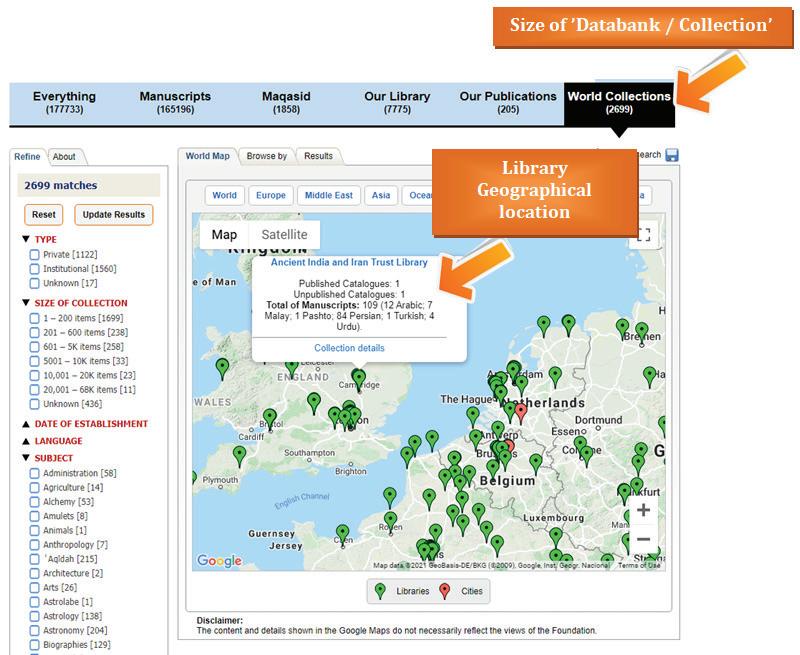Image resolution: width=800 pixels, height=655 pixels.
Task: Click the green Libraries legend pin
Action: point(380,591)
